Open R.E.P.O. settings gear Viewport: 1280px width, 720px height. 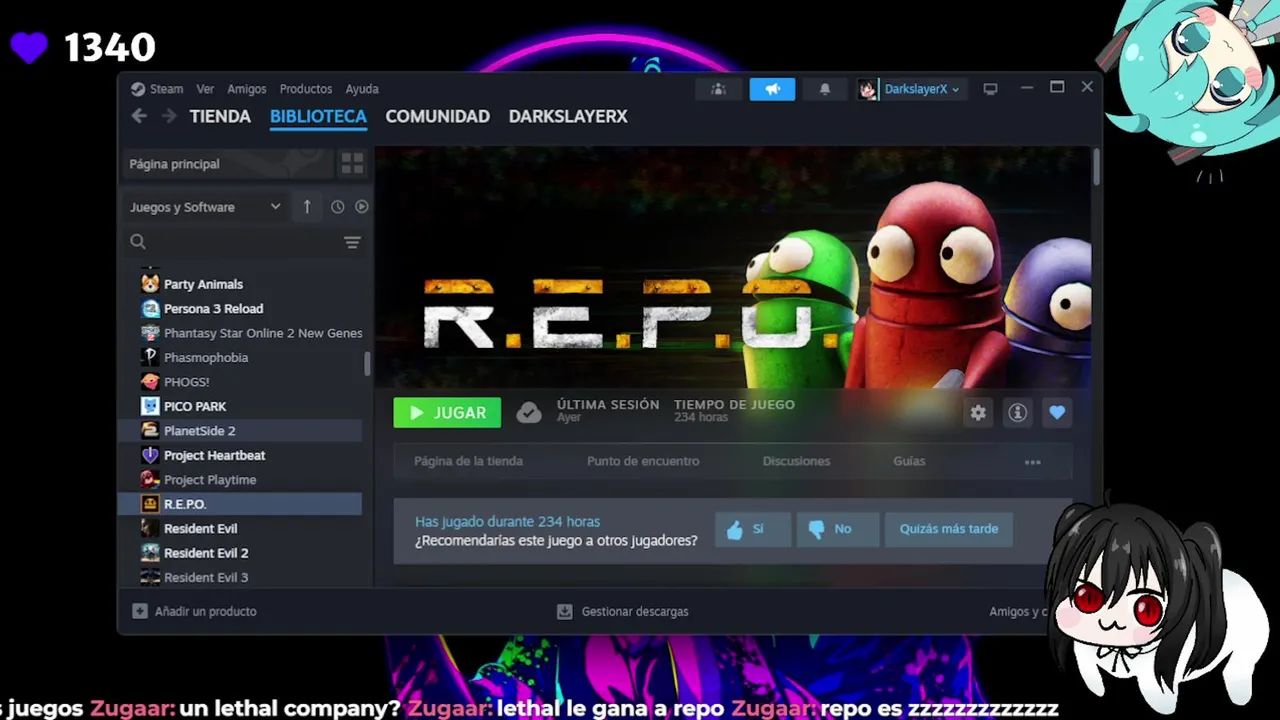pos(978,413)
